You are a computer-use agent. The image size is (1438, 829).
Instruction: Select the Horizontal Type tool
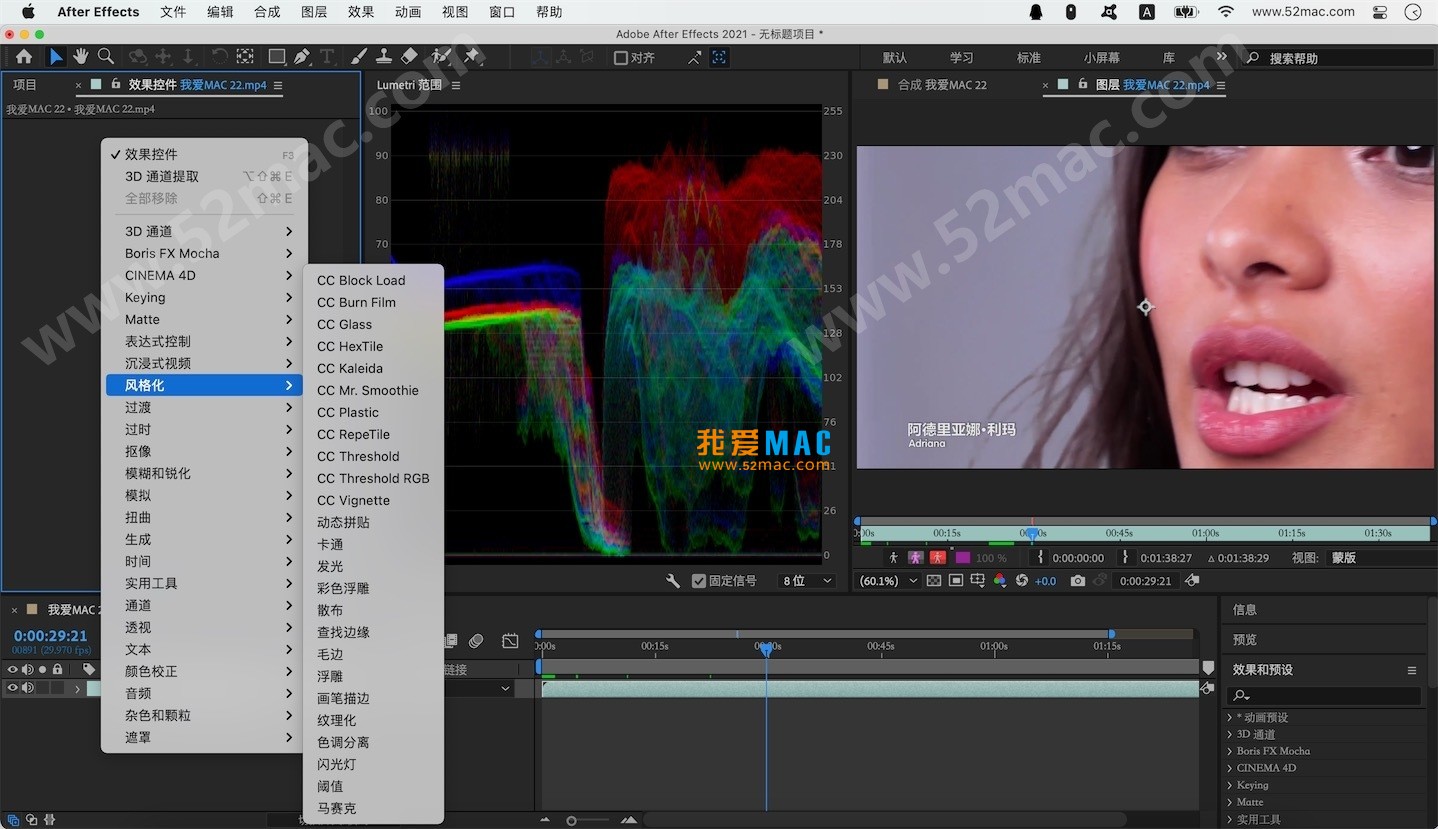click(327, 57)
